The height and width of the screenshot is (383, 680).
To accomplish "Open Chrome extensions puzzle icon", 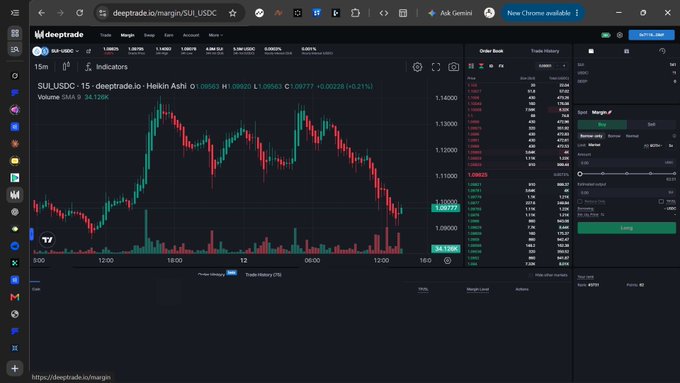I will pyautogui.click(x=355, y=13).
